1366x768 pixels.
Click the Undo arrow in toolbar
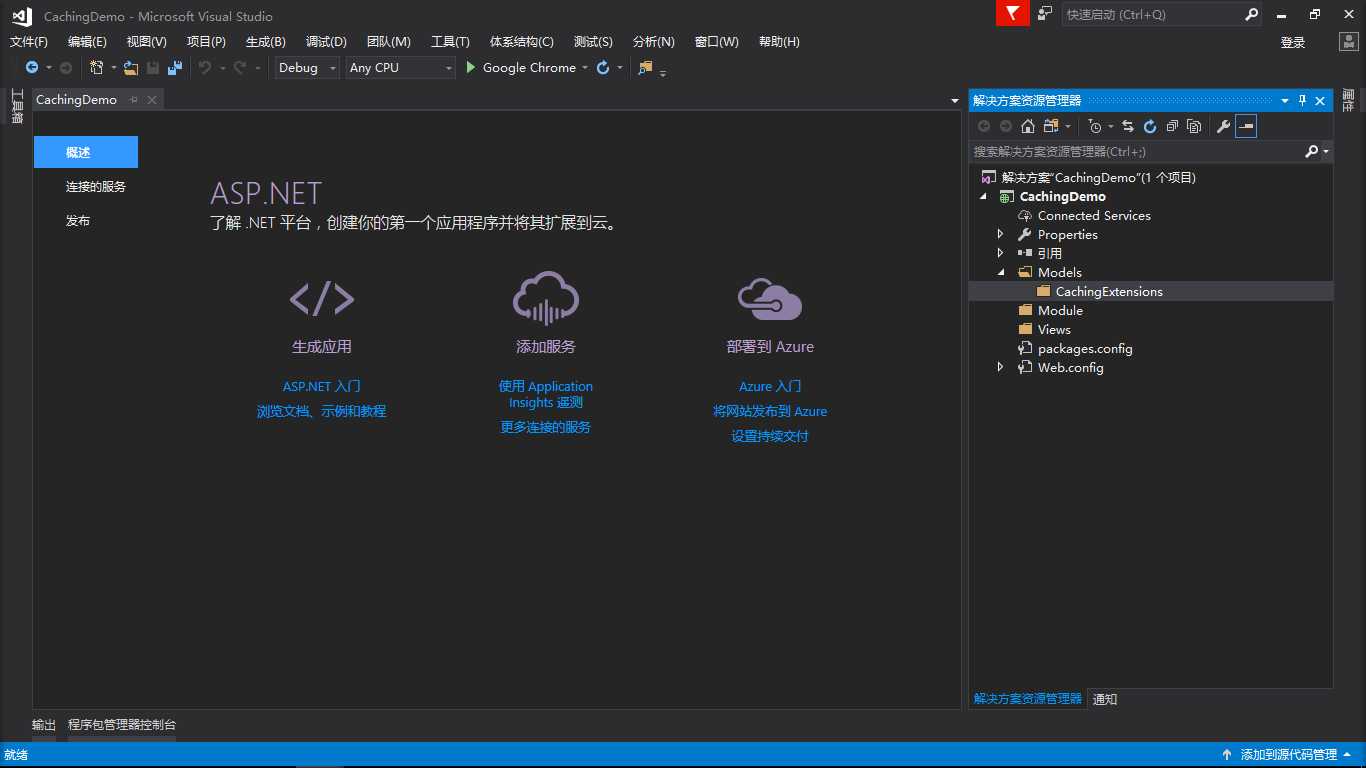point(204,67)
